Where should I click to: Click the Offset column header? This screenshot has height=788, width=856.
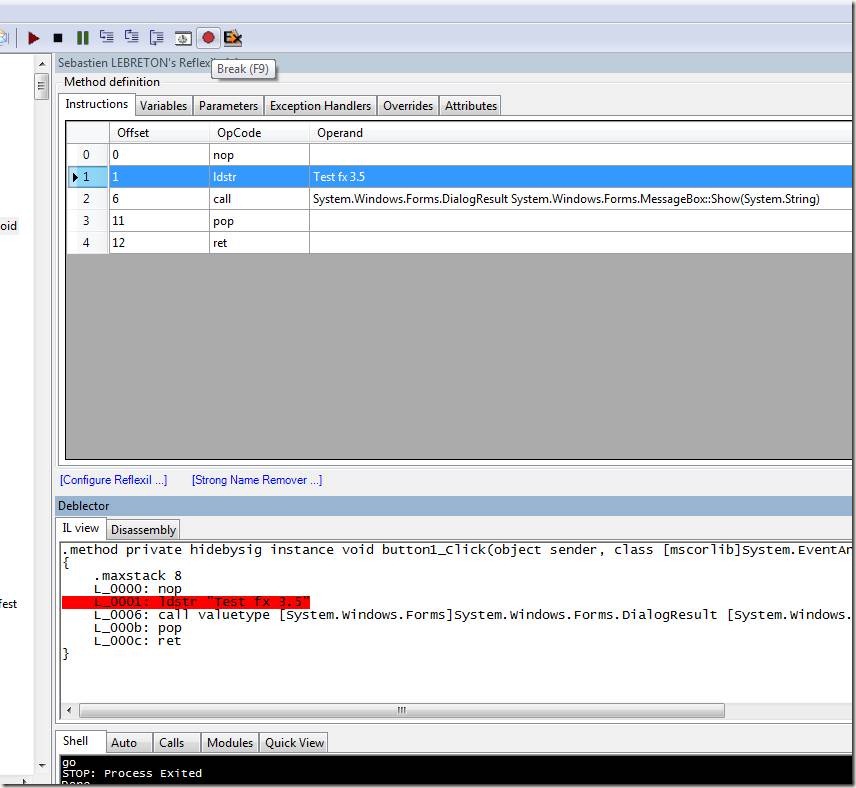tap(159, 133)
